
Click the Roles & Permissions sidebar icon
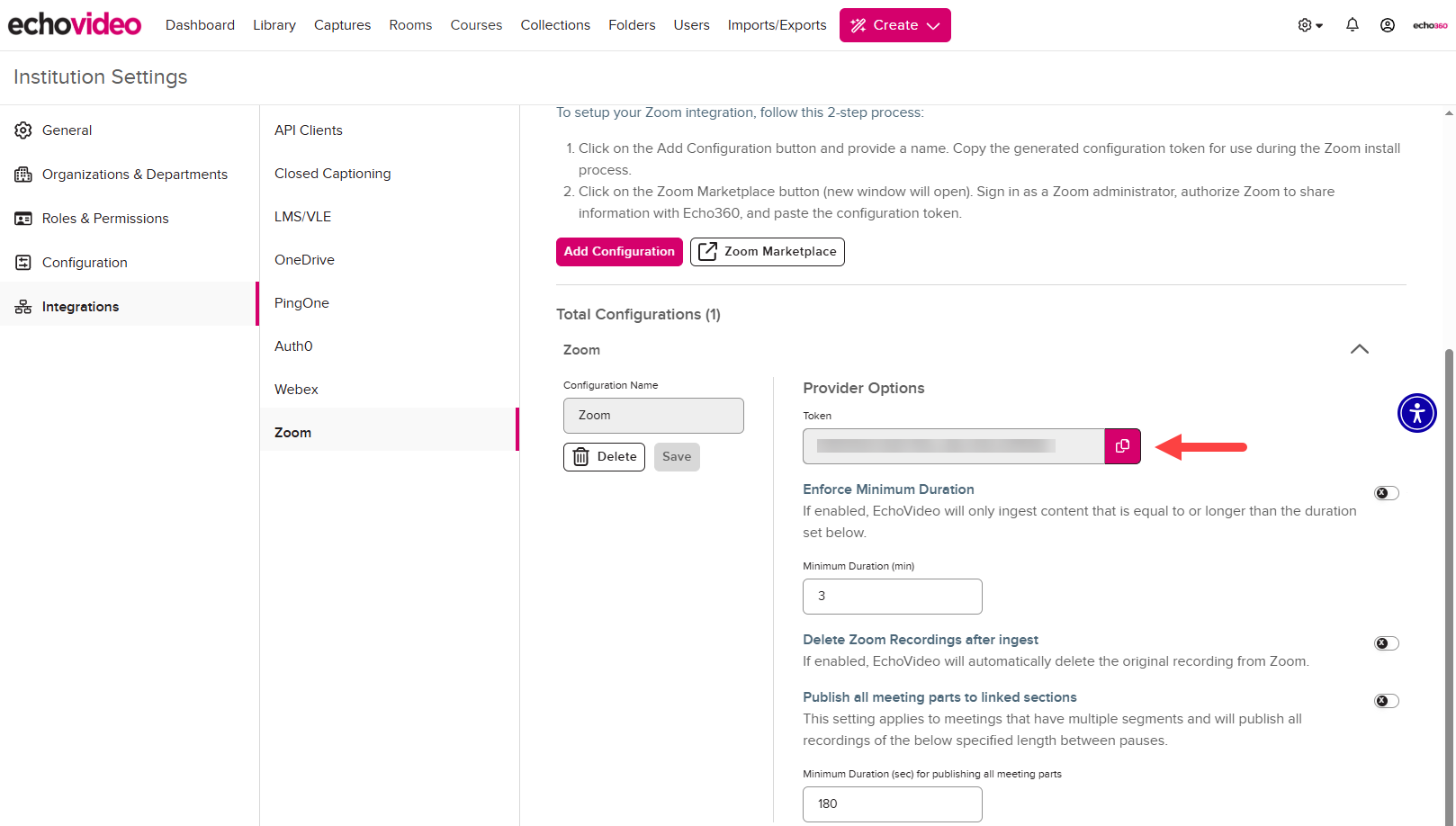[23, 218]
